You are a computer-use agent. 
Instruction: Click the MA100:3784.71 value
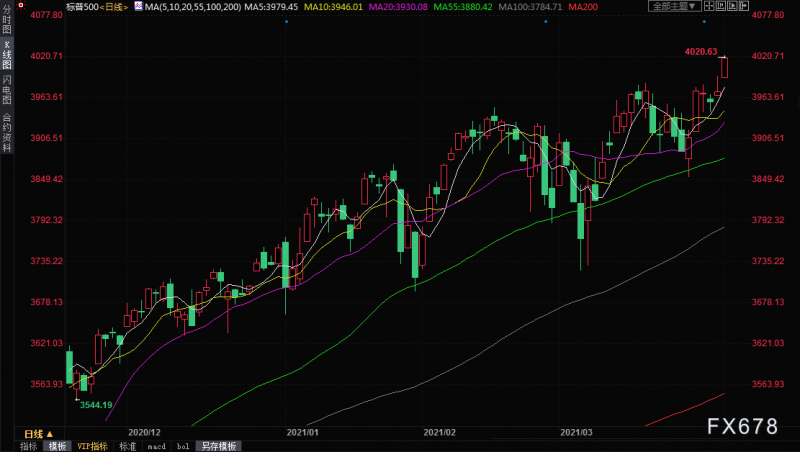coord(530,7)
